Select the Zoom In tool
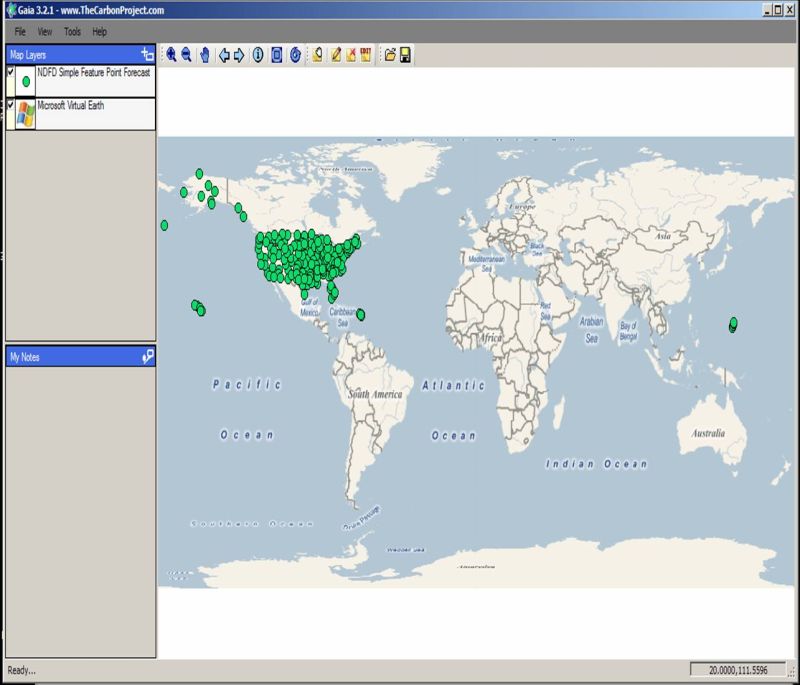 coord(171,55)
